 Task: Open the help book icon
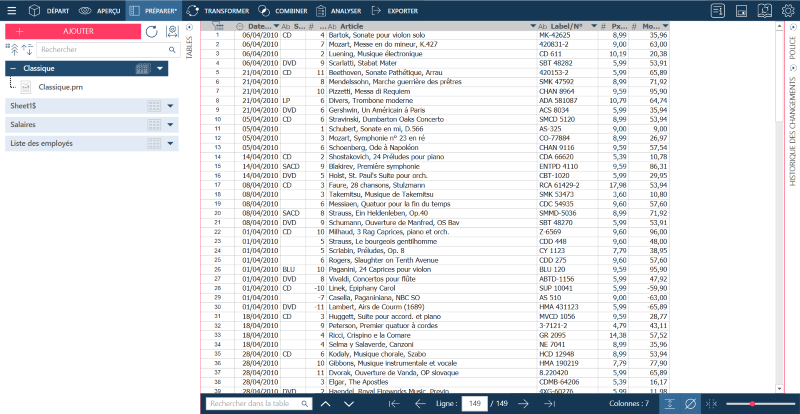(765, 10)
